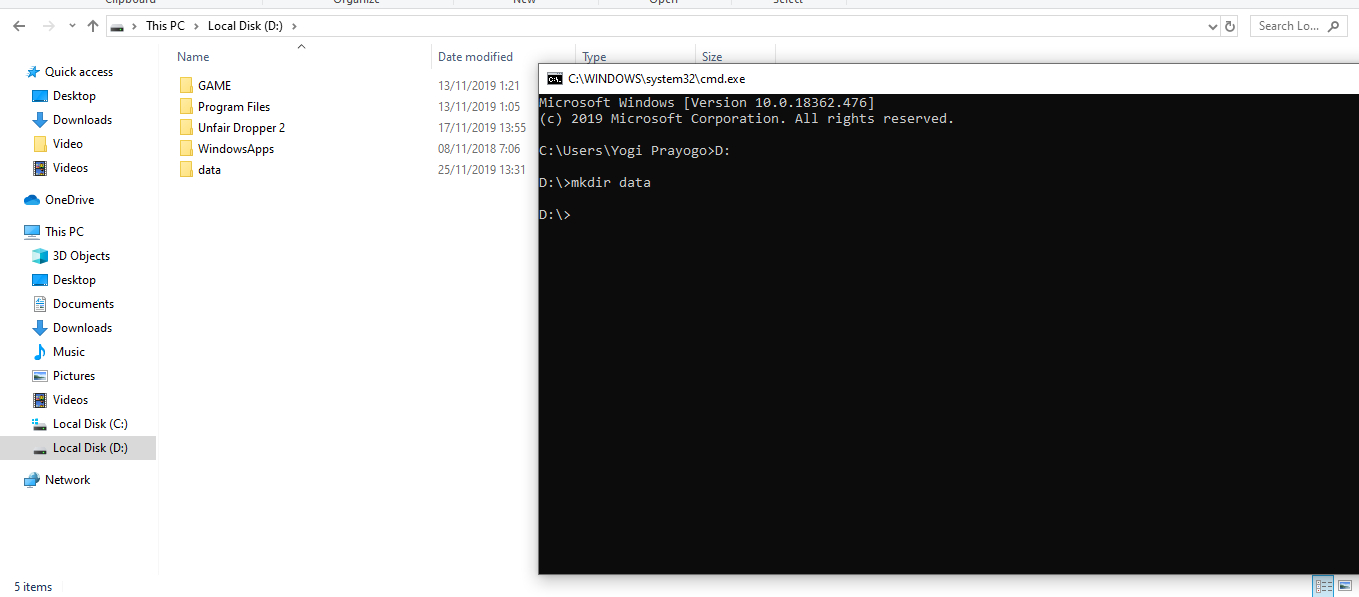Image resolution: width=1359 pixels, height=597 pixels.
Task: Click the 'GAME' folder name
Action: pos(214,86)
